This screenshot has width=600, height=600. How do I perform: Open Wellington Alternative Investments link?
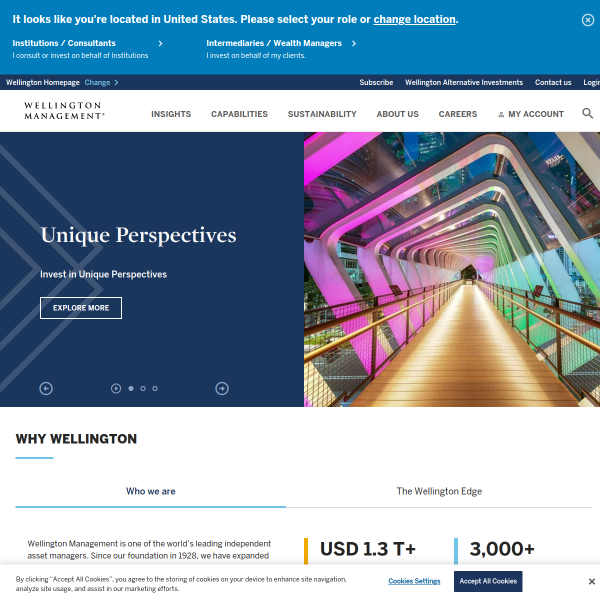464,83
